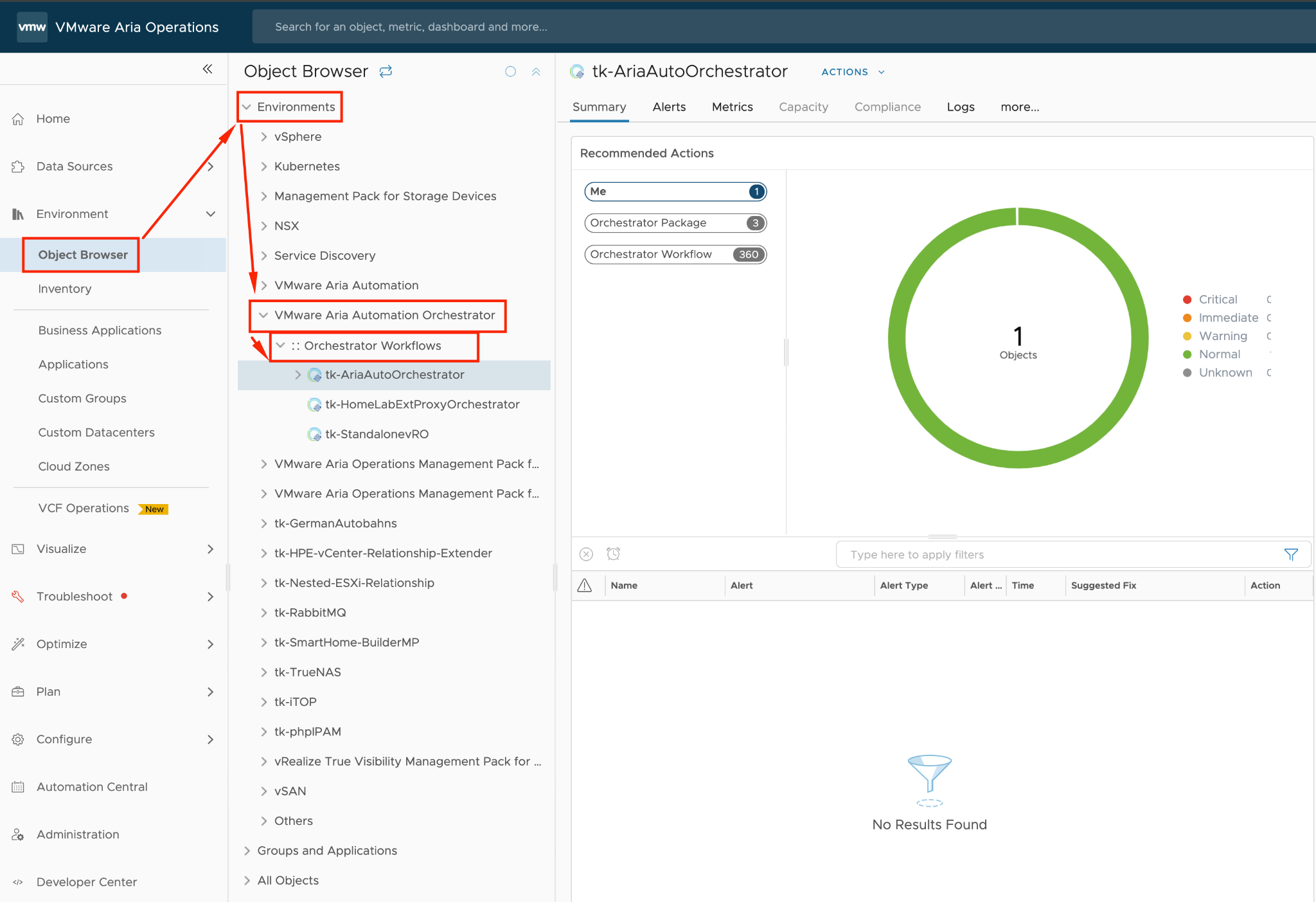Click the warning triangle column header icon
This screenshot has height=902, width=1316.
pos(585,585)
